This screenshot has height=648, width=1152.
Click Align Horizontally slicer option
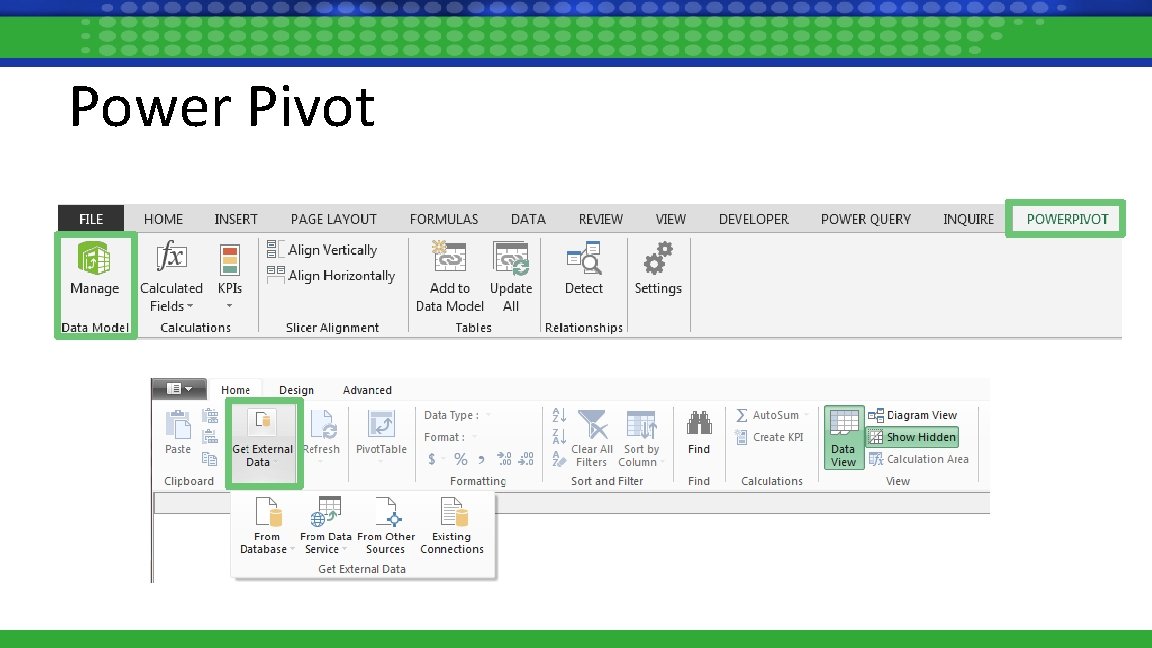click(331, 275)
